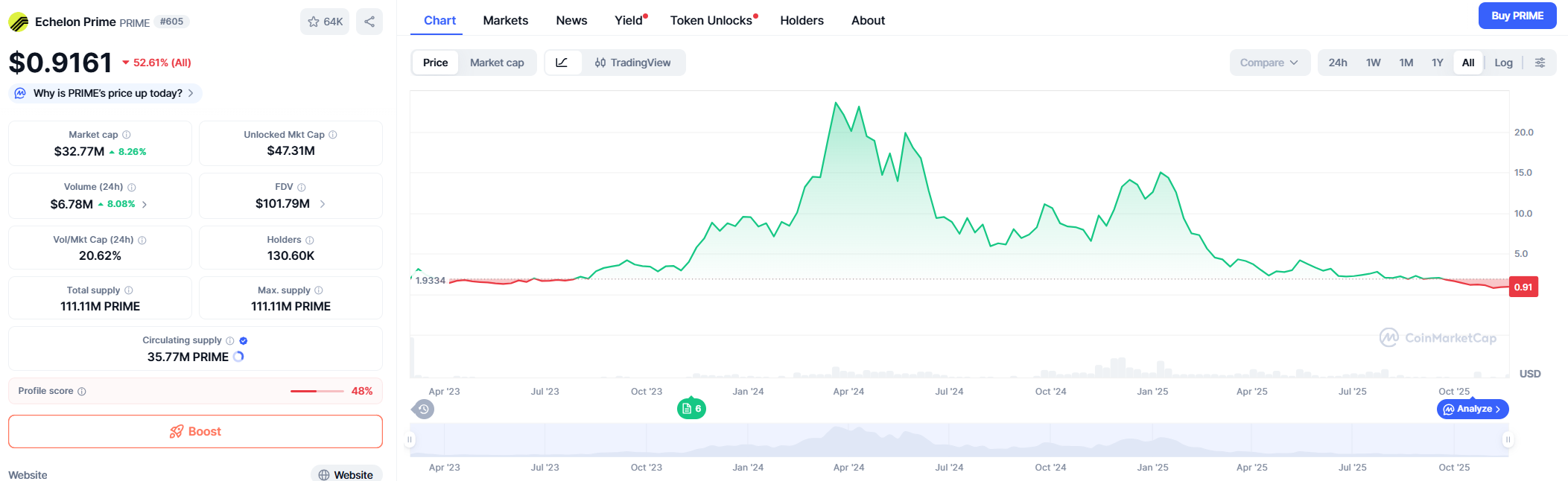Viewport: 1568px width, 481px height.
Task: Open the Markets tab
Action: [506, 21]
